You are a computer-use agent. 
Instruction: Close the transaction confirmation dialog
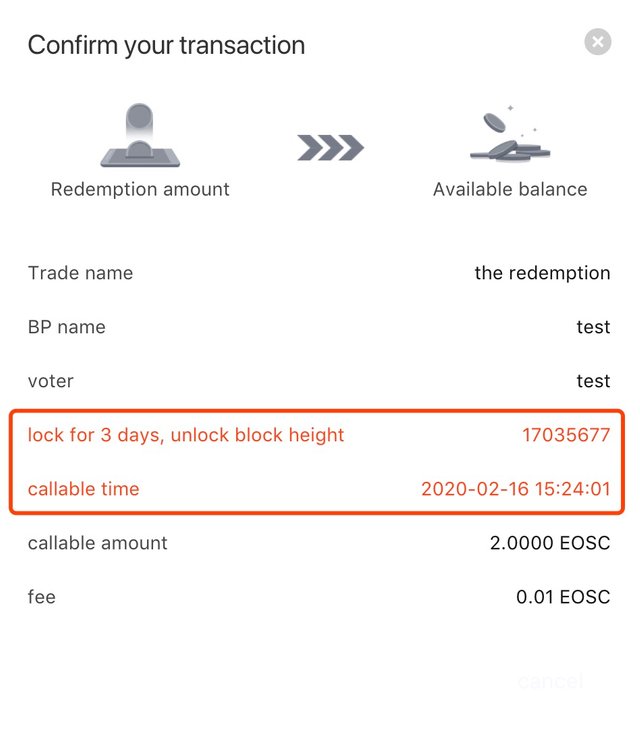[597, 42]
